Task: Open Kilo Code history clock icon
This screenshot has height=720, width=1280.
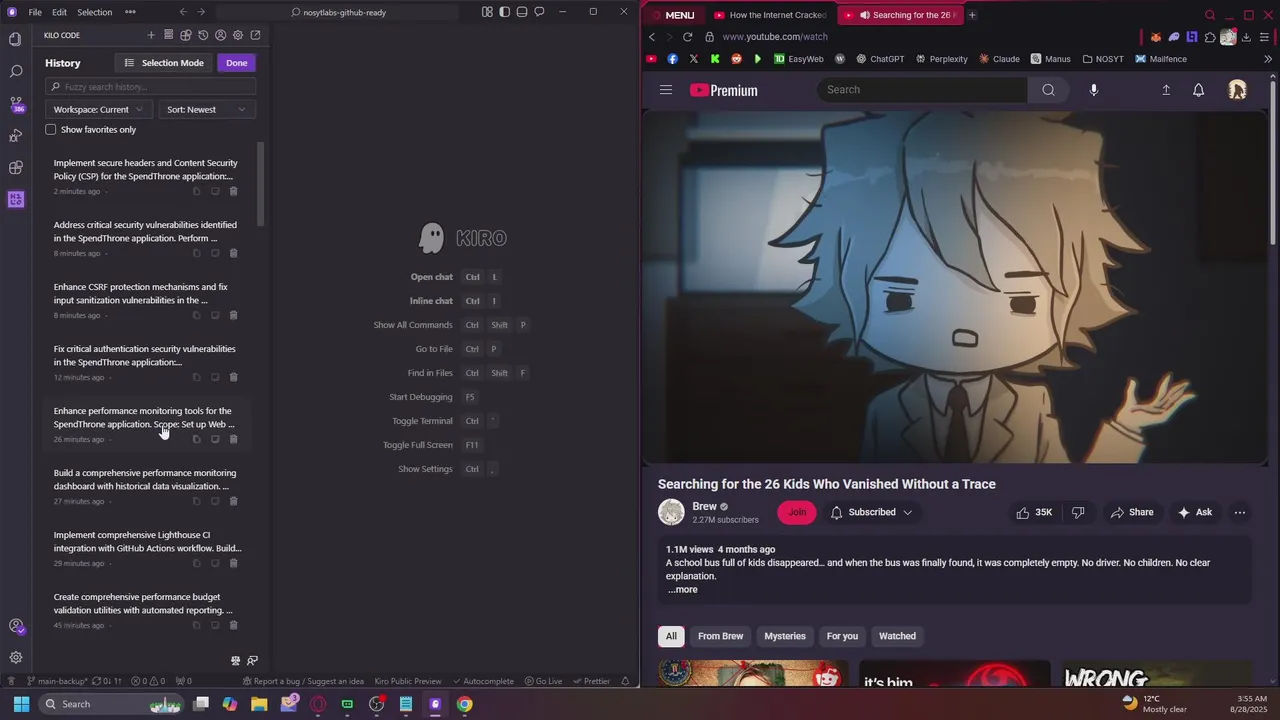Action: 203,35
